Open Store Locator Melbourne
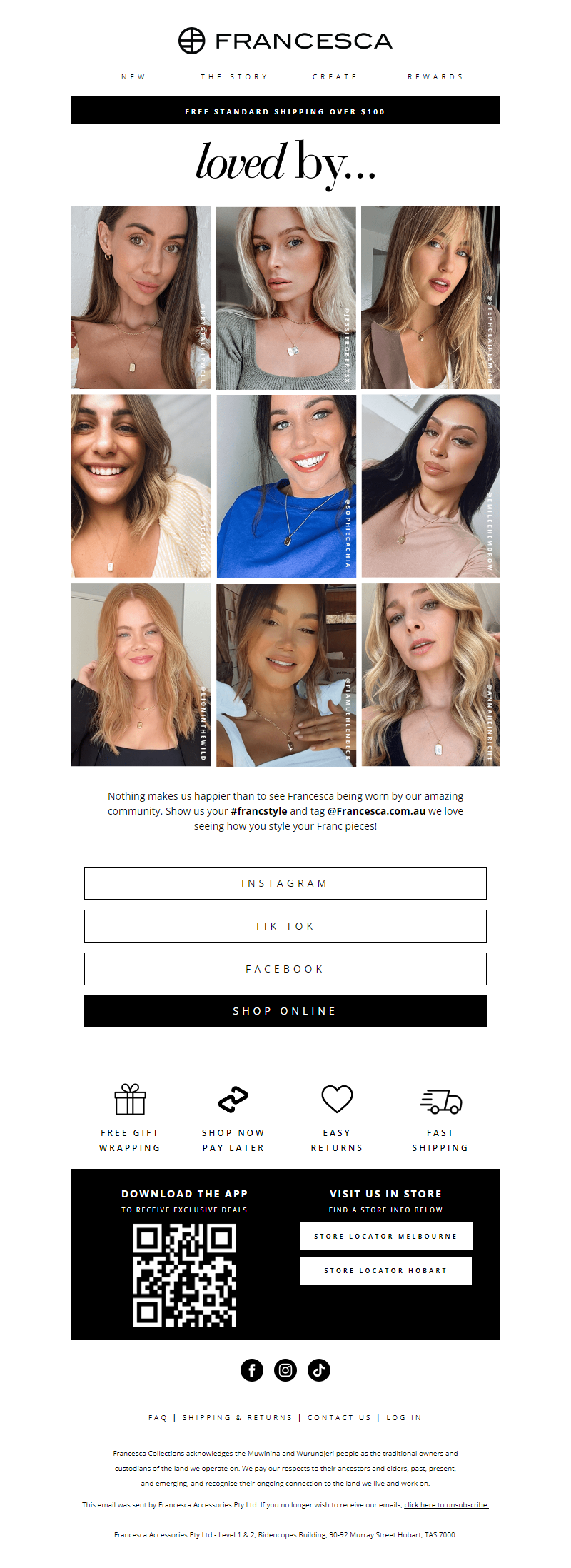571x1568 pixels. pyautogui.click(x=386, y=1236)
